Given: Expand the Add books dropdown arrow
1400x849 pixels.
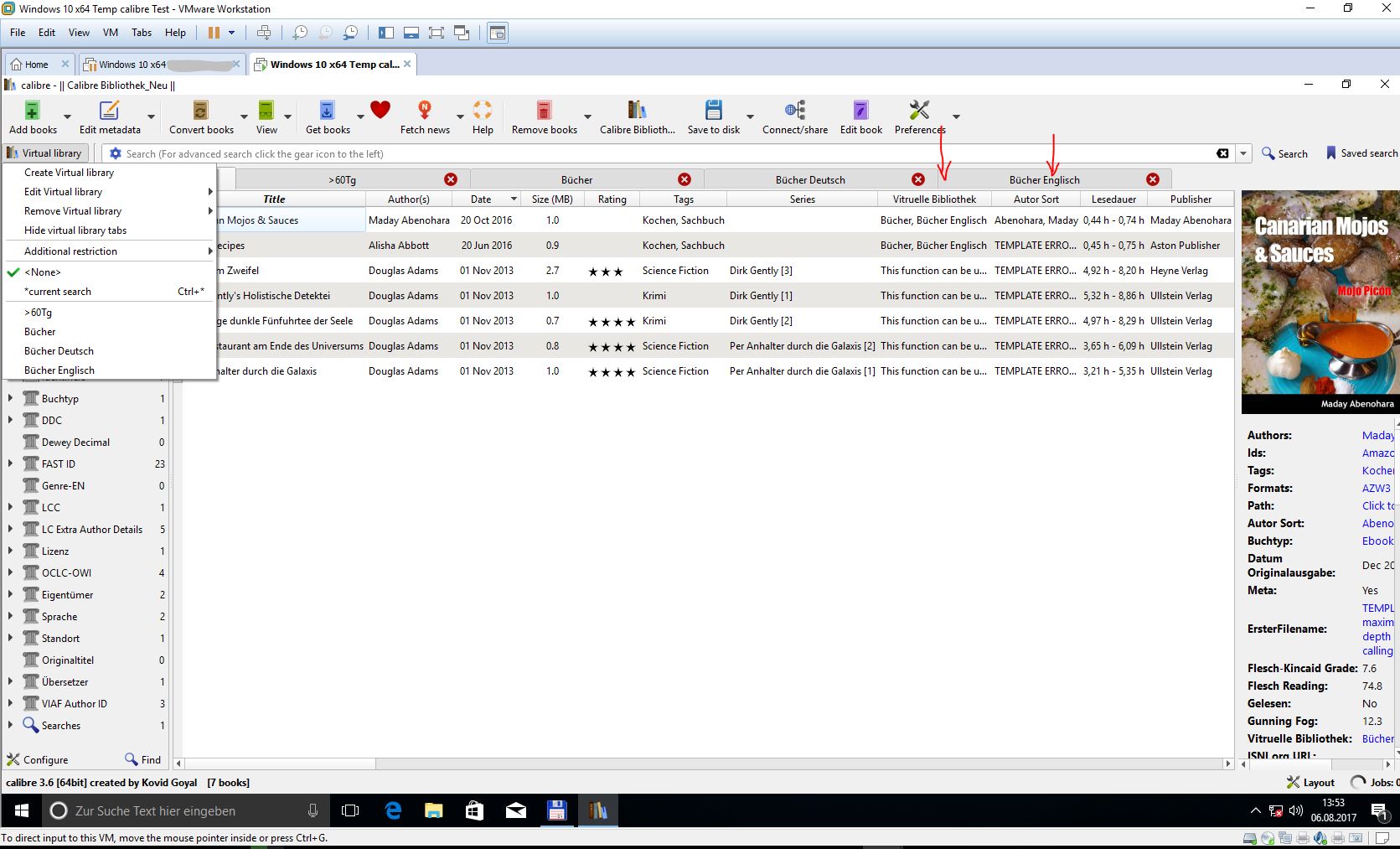Looking at the screenshot, I should (68, 116).
